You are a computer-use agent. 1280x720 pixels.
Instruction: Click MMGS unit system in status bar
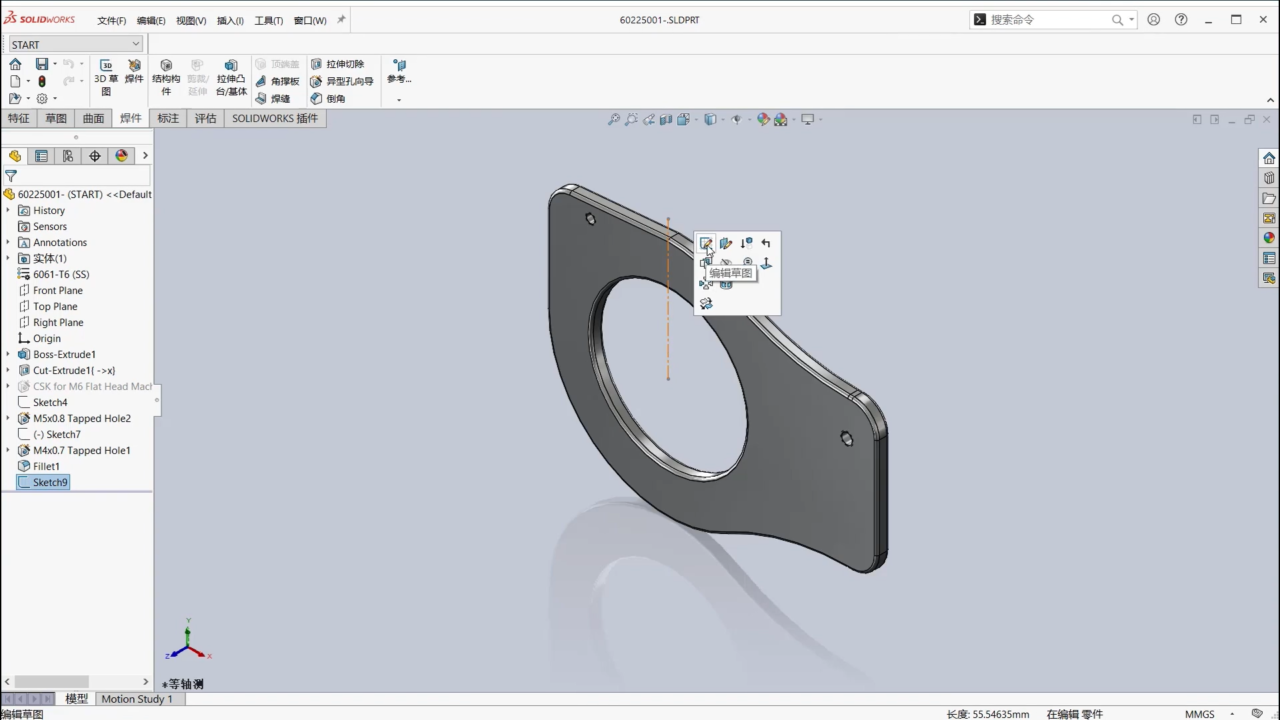click(1199, 714)
